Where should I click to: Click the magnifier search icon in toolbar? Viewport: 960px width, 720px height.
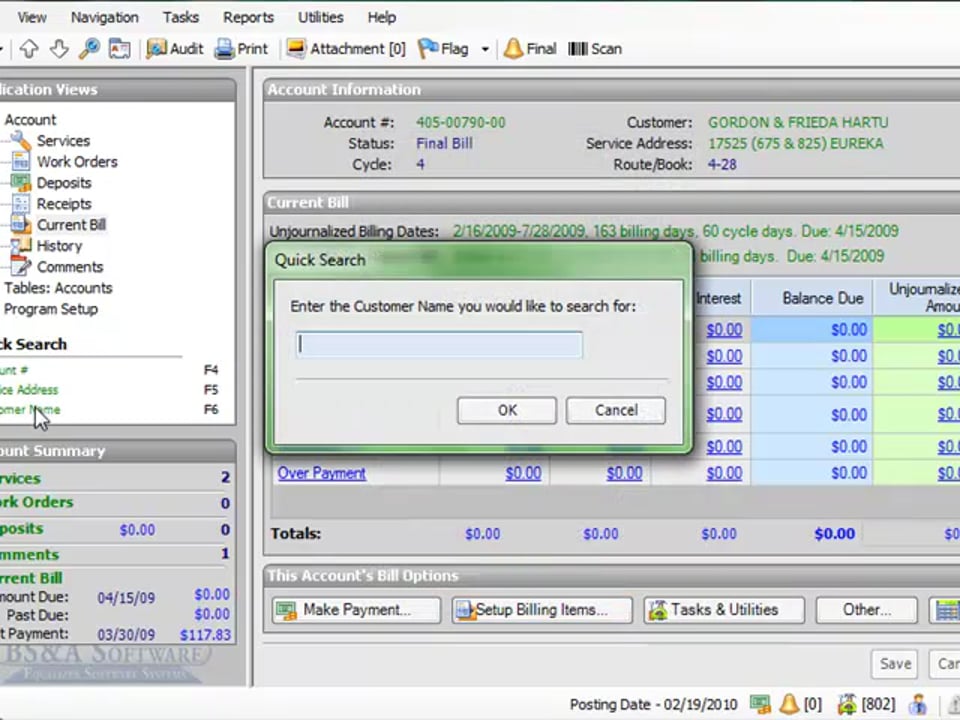click(89, 48)
